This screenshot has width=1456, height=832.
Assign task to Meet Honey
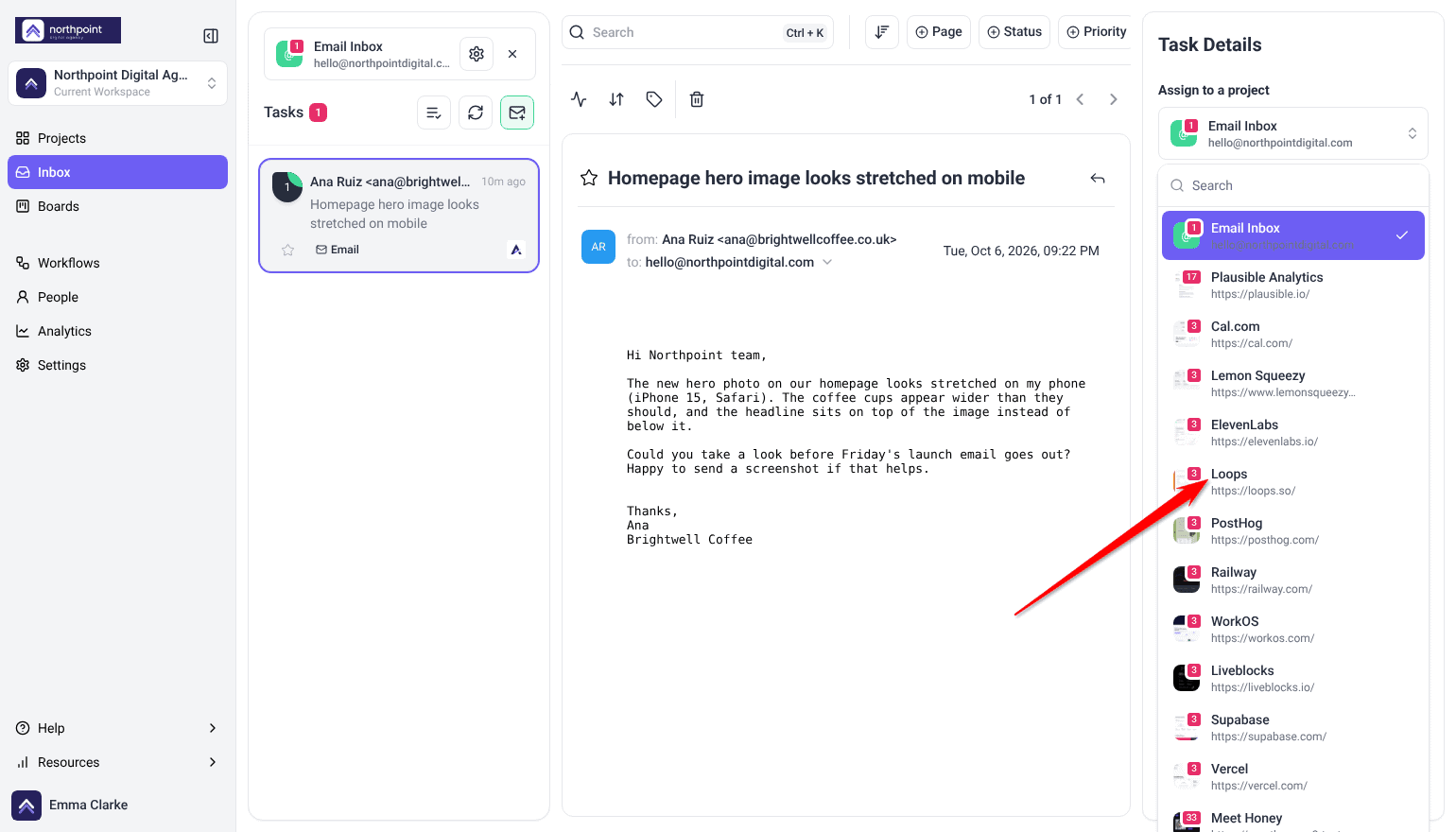(x=1293, y=819)
